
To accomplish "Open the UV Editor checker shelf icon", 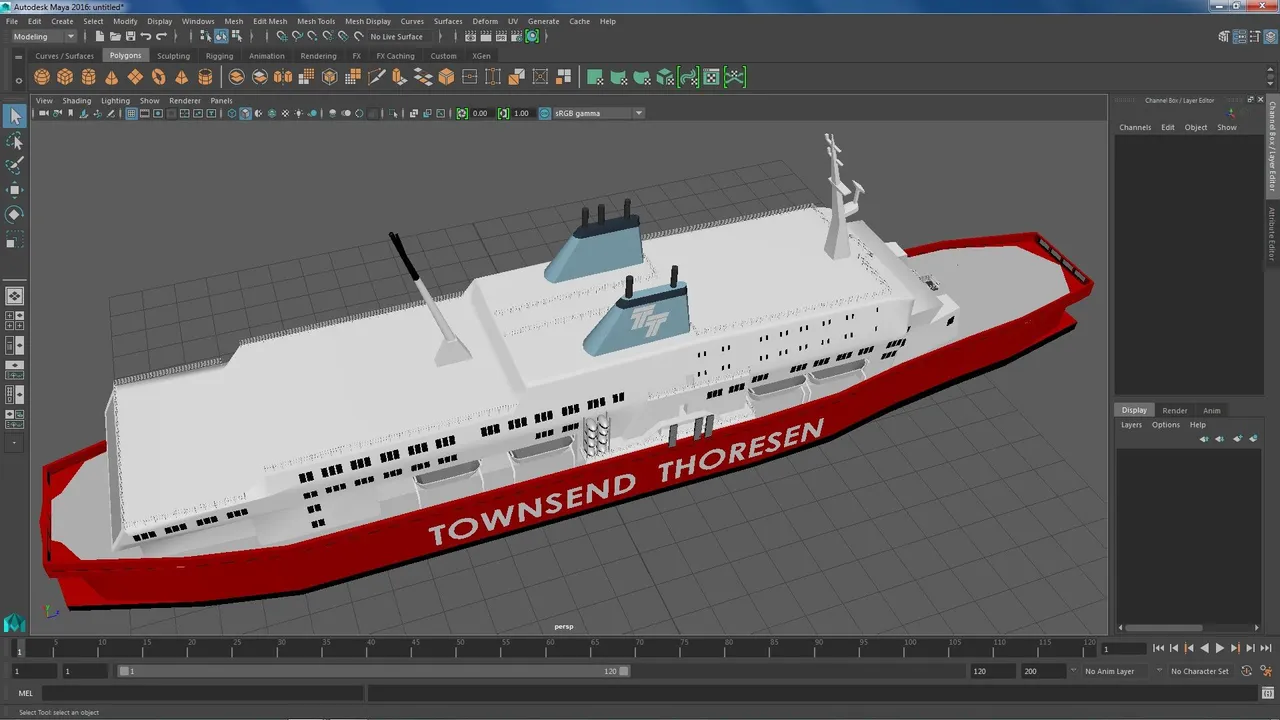I will tap(711, 77).
